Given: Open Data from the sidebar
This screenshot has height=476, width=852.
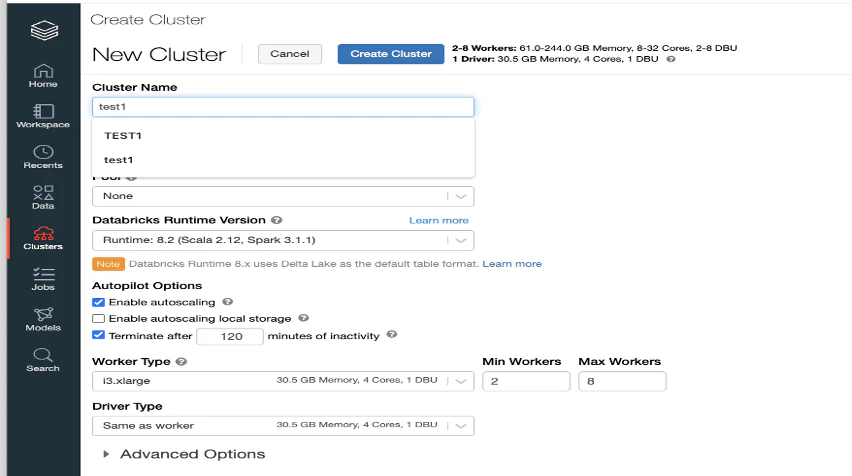Looking at the screenshot, I should (43, 198).
